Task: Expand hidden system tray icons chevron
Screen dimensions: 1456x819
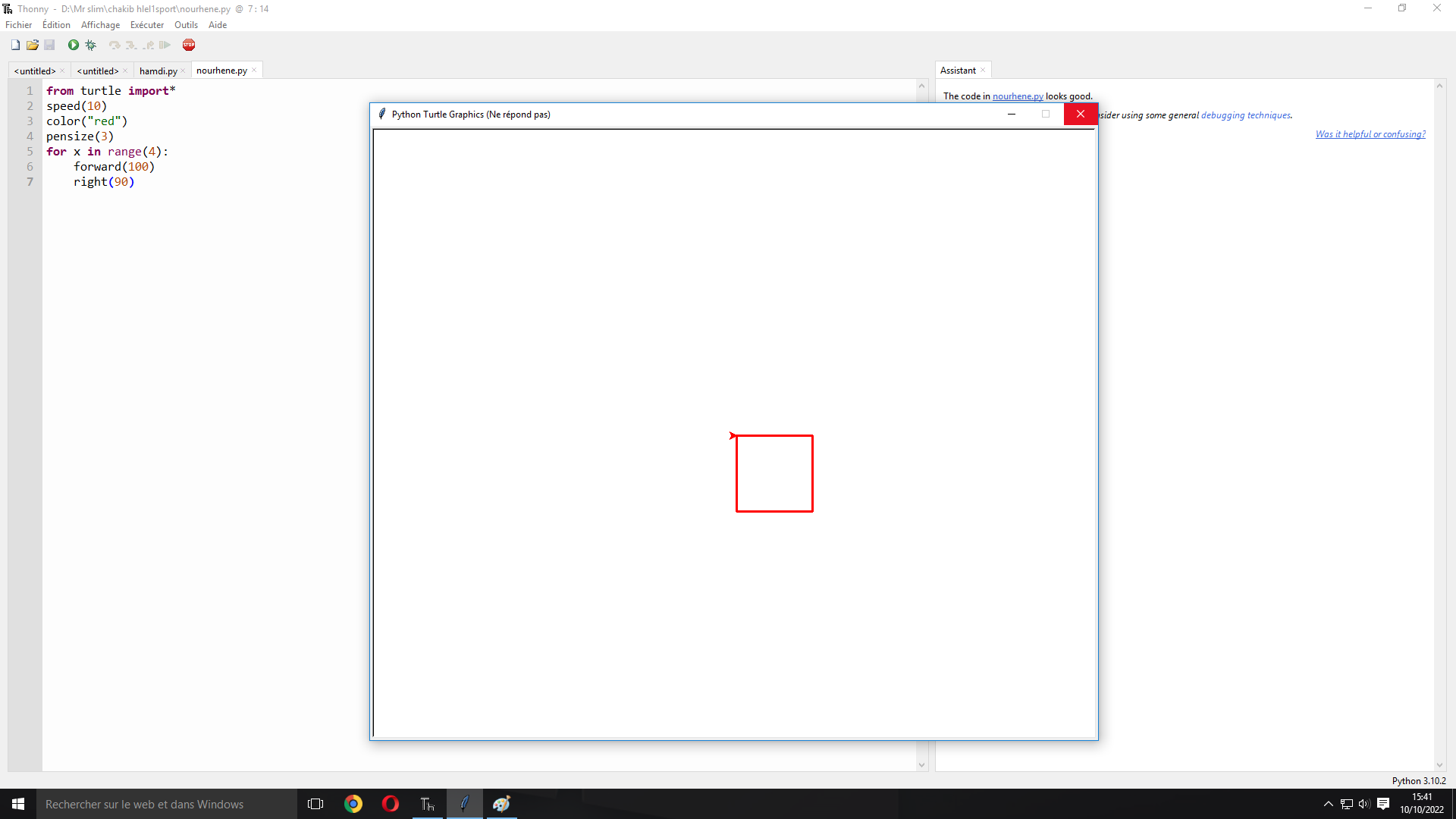Action: click(x=1328, y=804)
